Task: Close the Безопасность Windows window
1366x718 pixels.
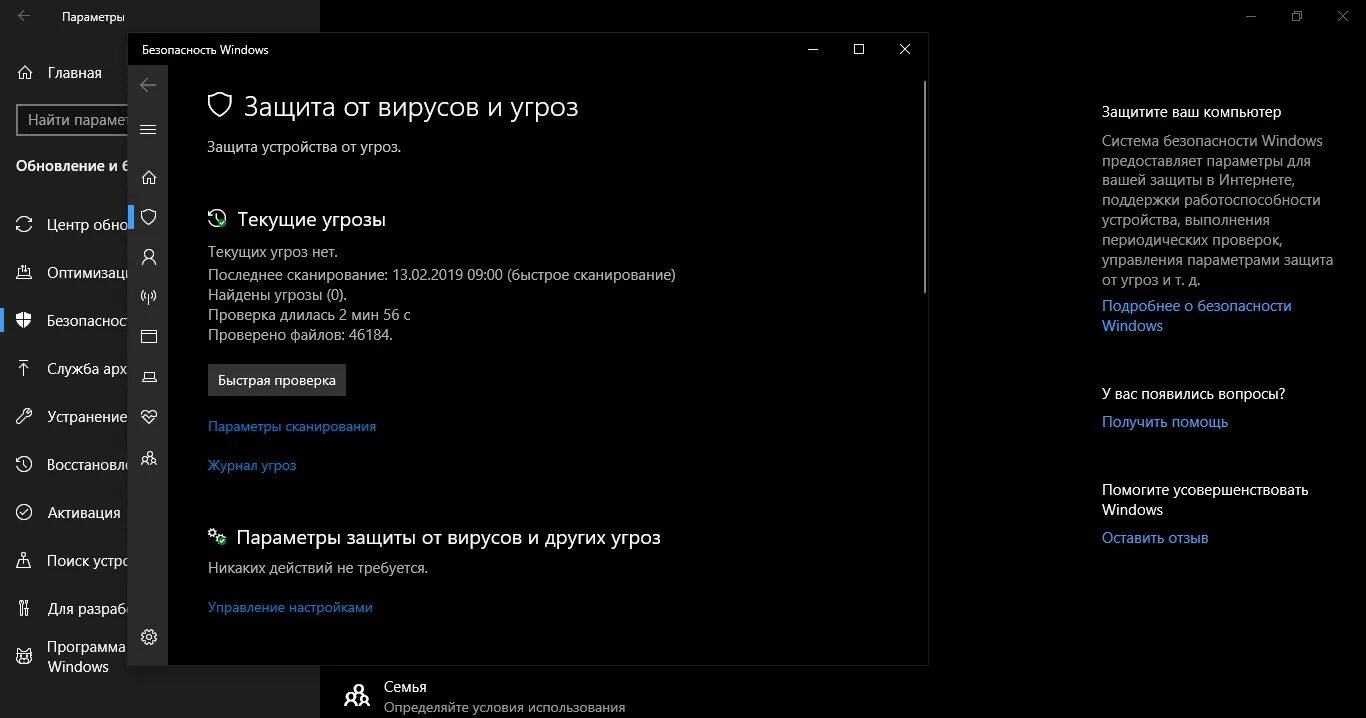Action: pyautogui.click(x=904, y=49)
